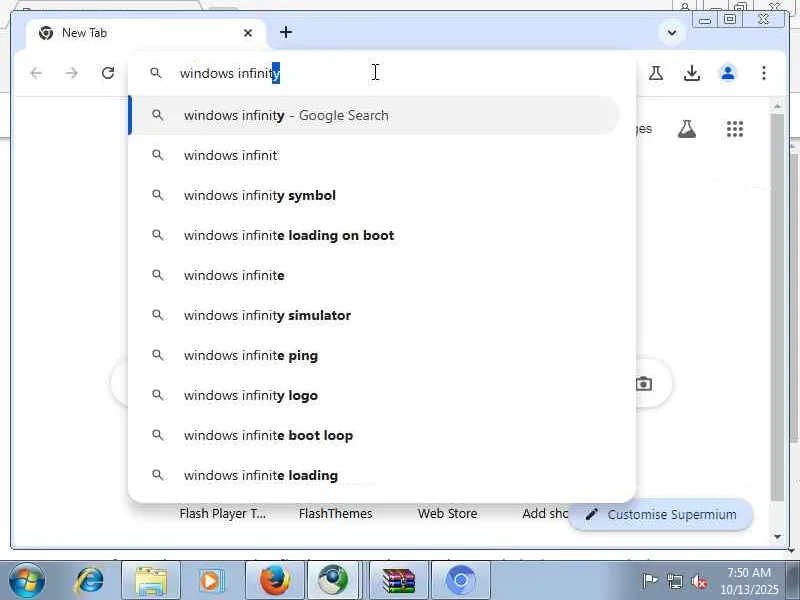Close the New Tab tab
Screen dimensions: 800x600
pyautogui.click(x=248, y=33)
